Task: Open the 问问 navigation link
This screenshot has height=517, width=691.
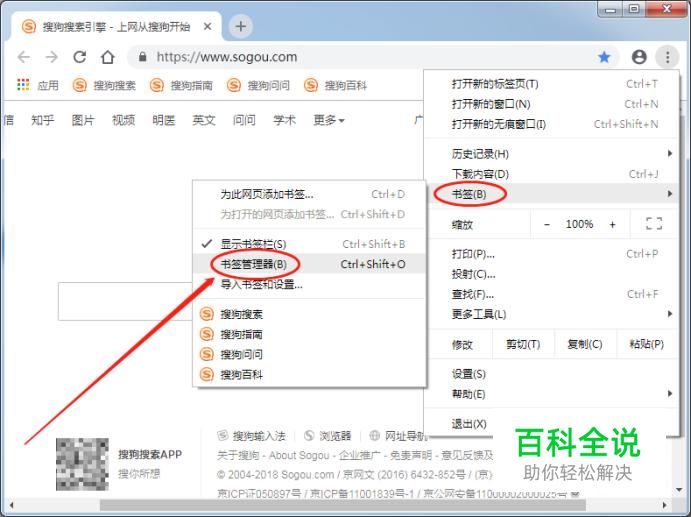Action: coord(244,120)
